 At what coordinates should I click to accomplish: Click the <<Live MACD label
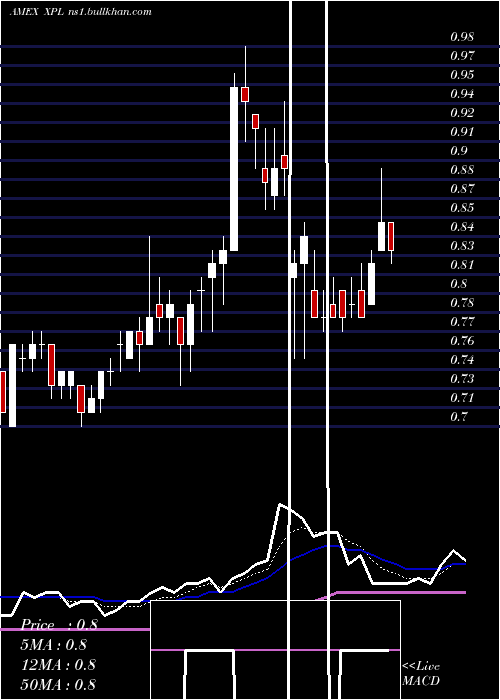[x=421, y=673]
